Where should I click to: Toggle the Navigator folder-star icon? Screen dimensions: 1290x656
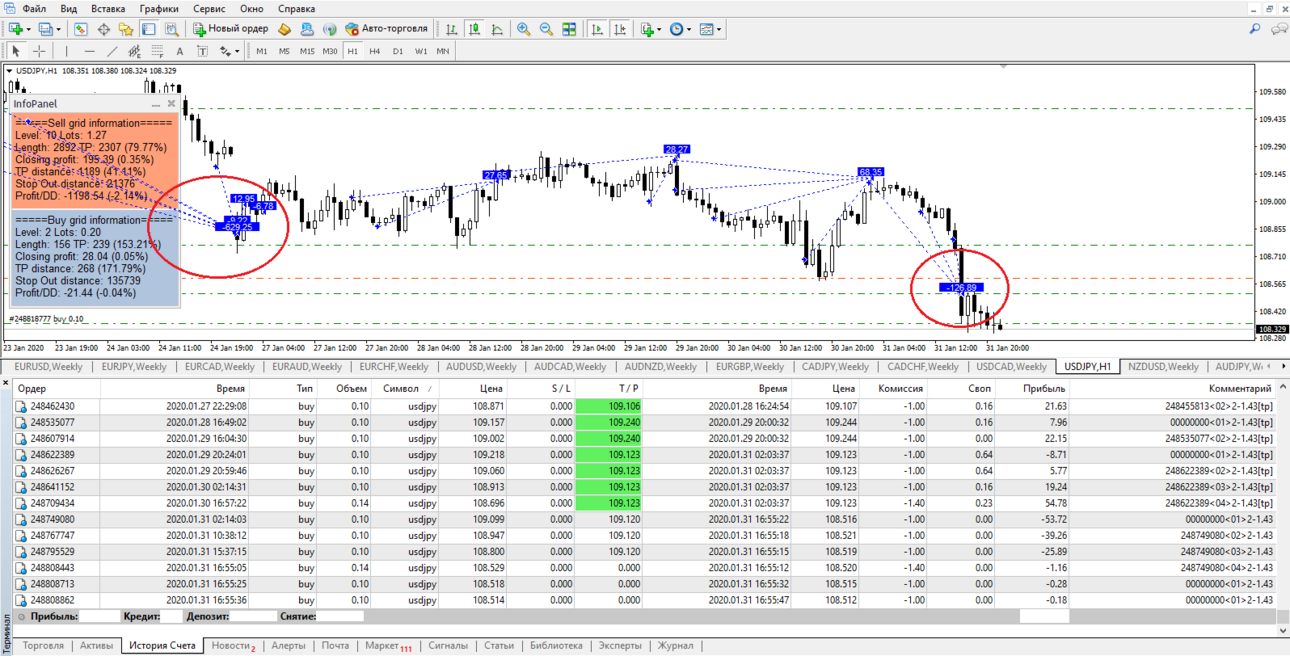click(x=126, y=29)
